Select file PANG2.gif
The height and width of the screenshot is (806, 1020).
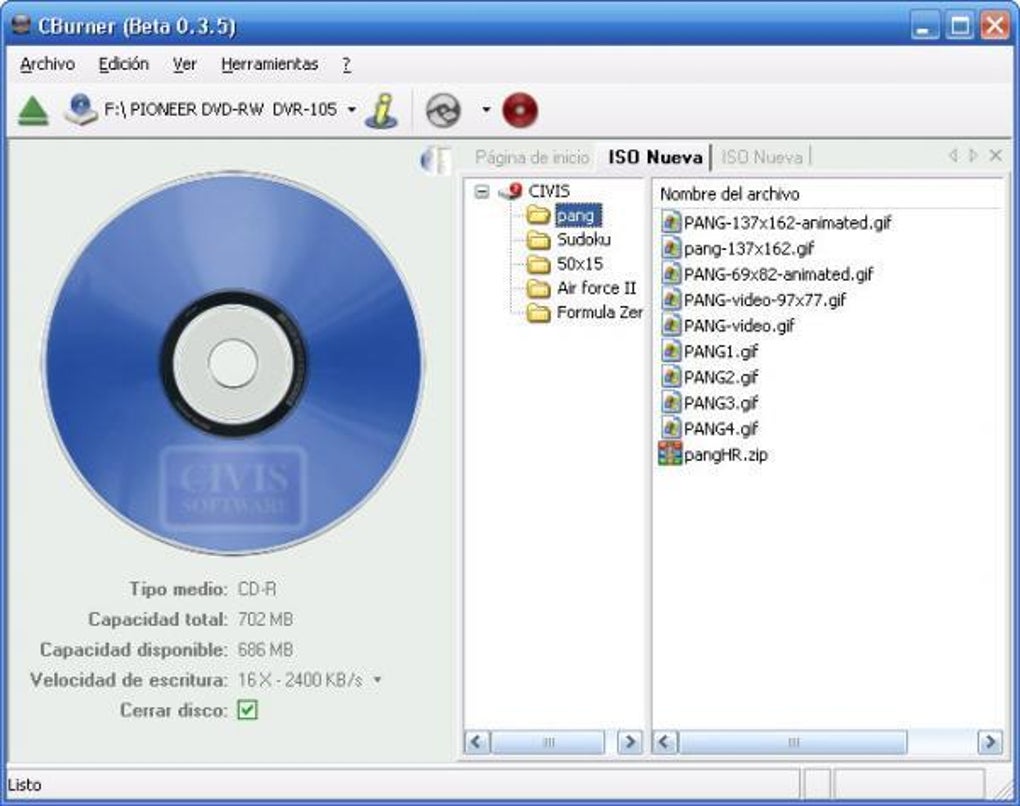click(x=721, y=377)
